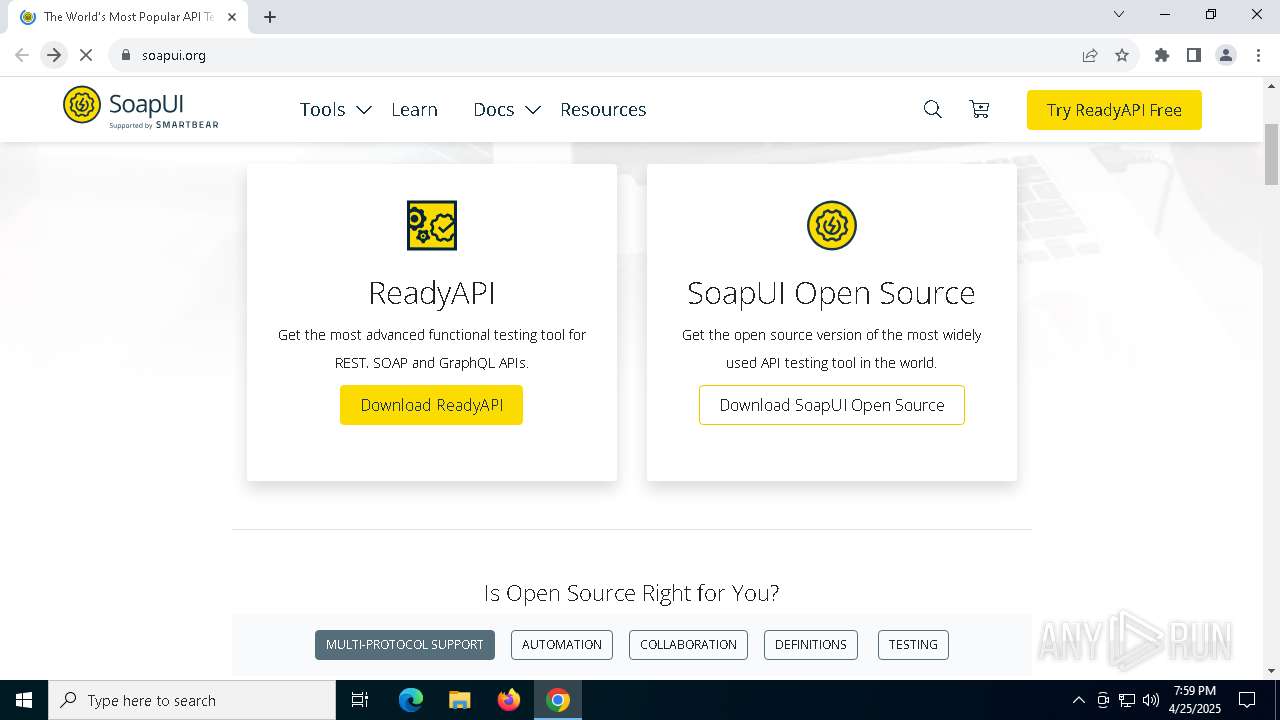Expand the Docs menu chevron
This screenshot has height=720, width=1280.
[x=533, y=110]
